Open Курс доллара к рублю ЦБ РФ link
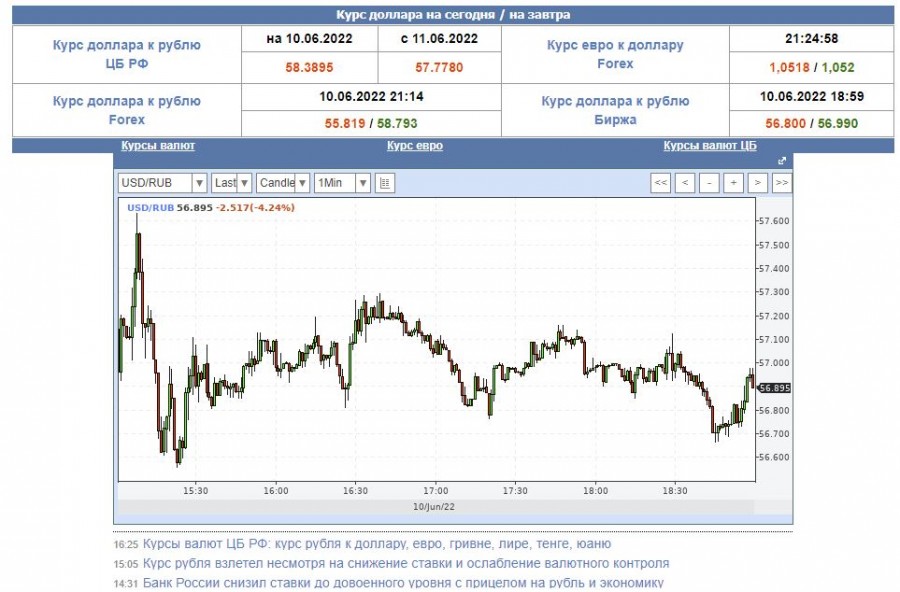 click(x=127, y=55)
